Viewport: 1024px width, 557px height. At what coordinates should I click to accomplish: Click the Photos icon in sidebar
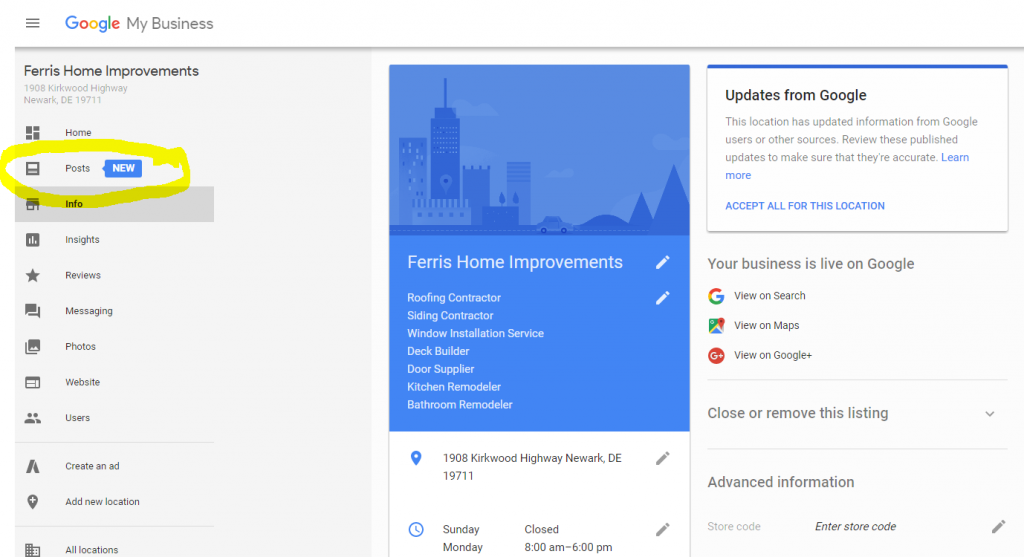tap(33, 347)
